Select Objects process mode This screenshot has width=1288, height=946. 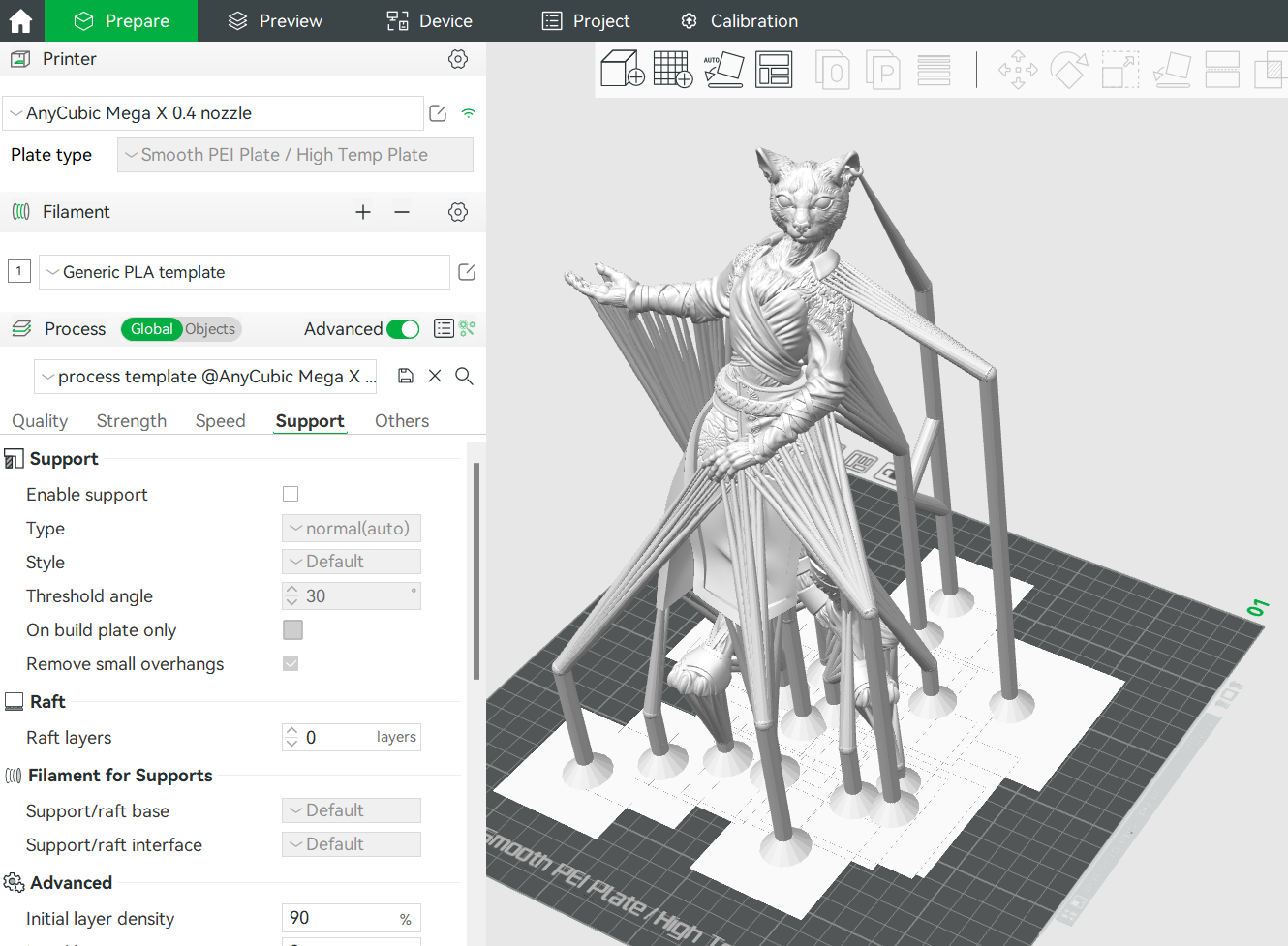coord(210,329)
